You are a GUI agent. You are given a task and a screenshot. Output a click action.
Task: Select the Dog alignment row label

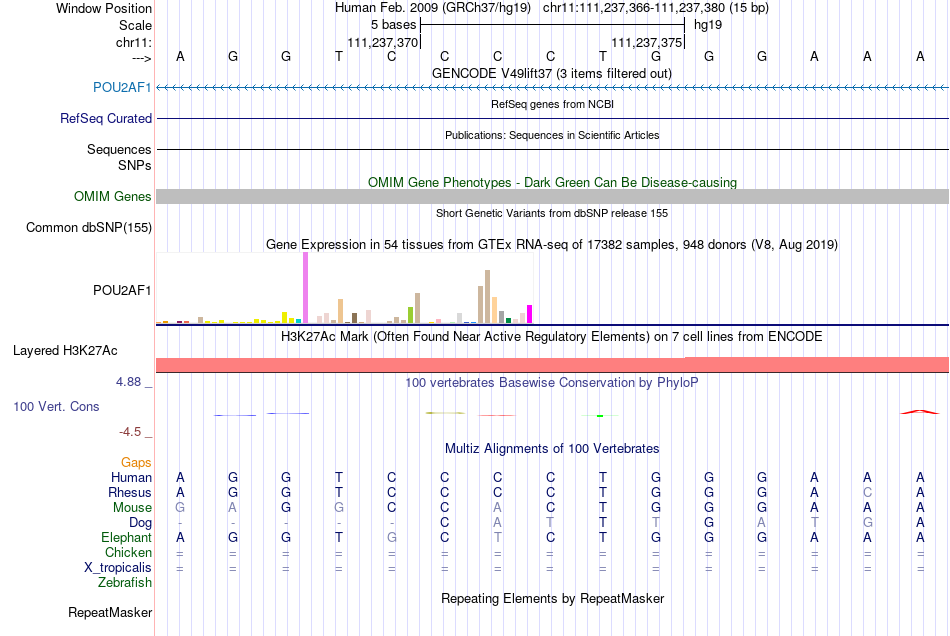(x=140, y=523)
